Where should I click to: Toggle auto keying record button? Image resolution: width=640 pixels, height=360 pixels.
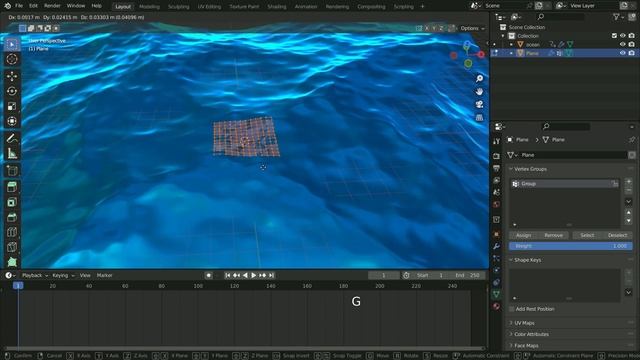point(209,276)
